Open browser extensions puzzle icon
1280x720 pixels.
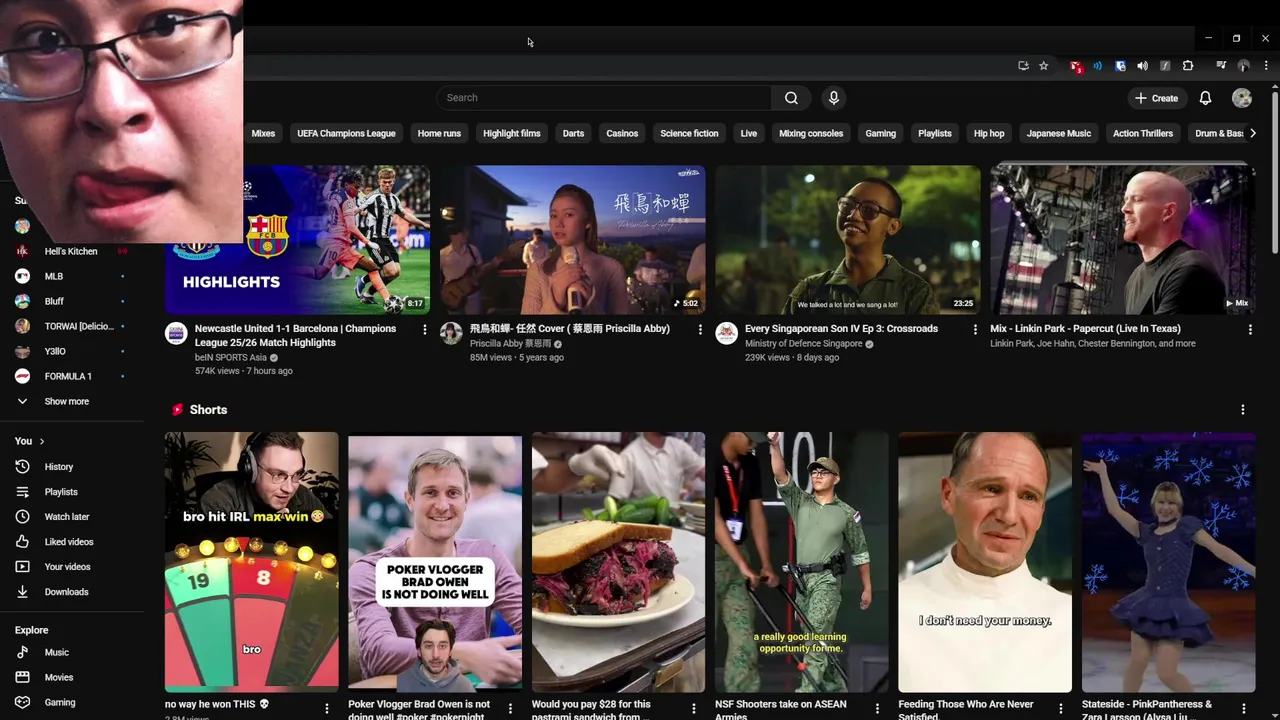(x=1188, y=66)
